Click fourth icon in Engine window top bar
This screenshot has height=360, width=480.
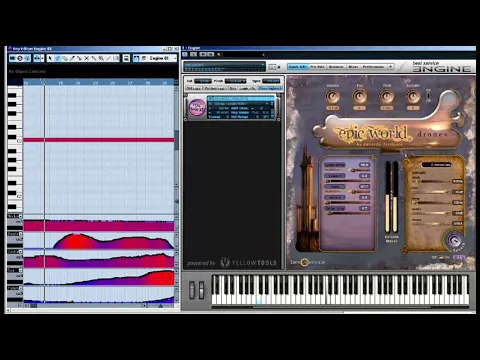[210, 54]
